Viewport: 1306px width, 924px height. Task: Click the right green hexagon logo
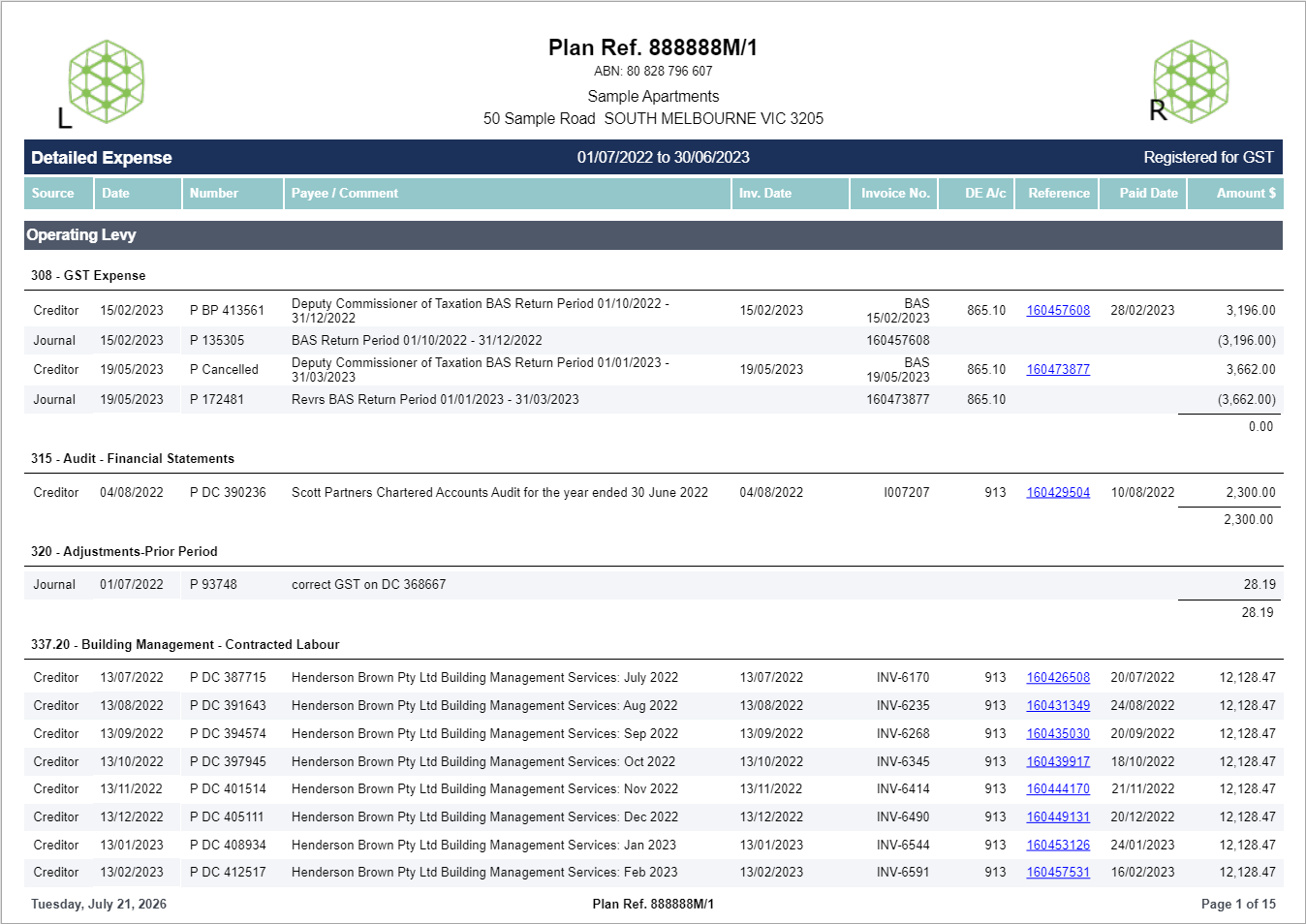(x=1191, y=81)
